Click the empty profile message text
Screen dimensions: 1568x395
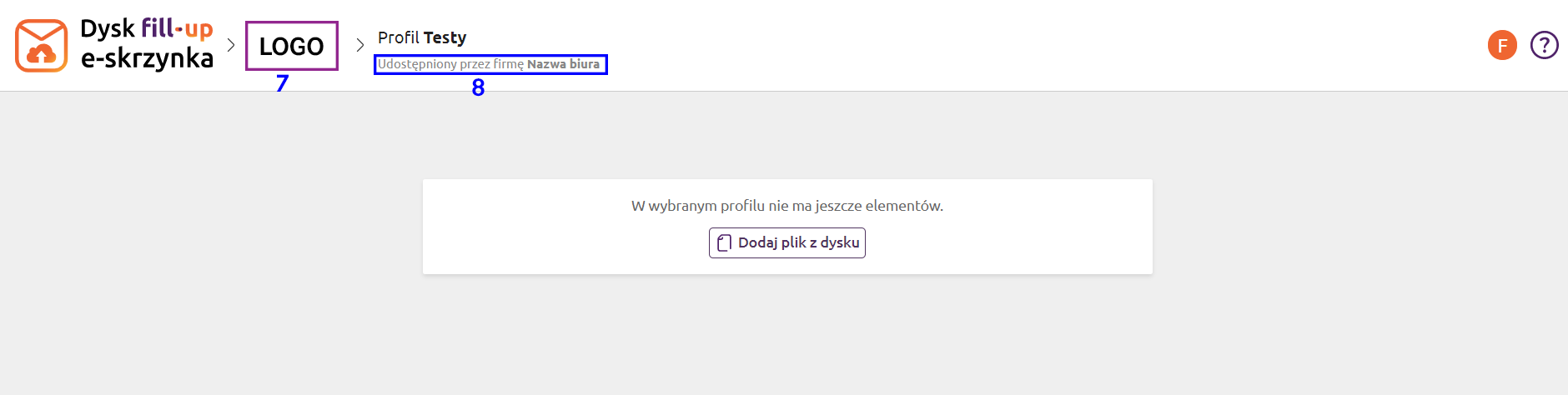[787, 206]
